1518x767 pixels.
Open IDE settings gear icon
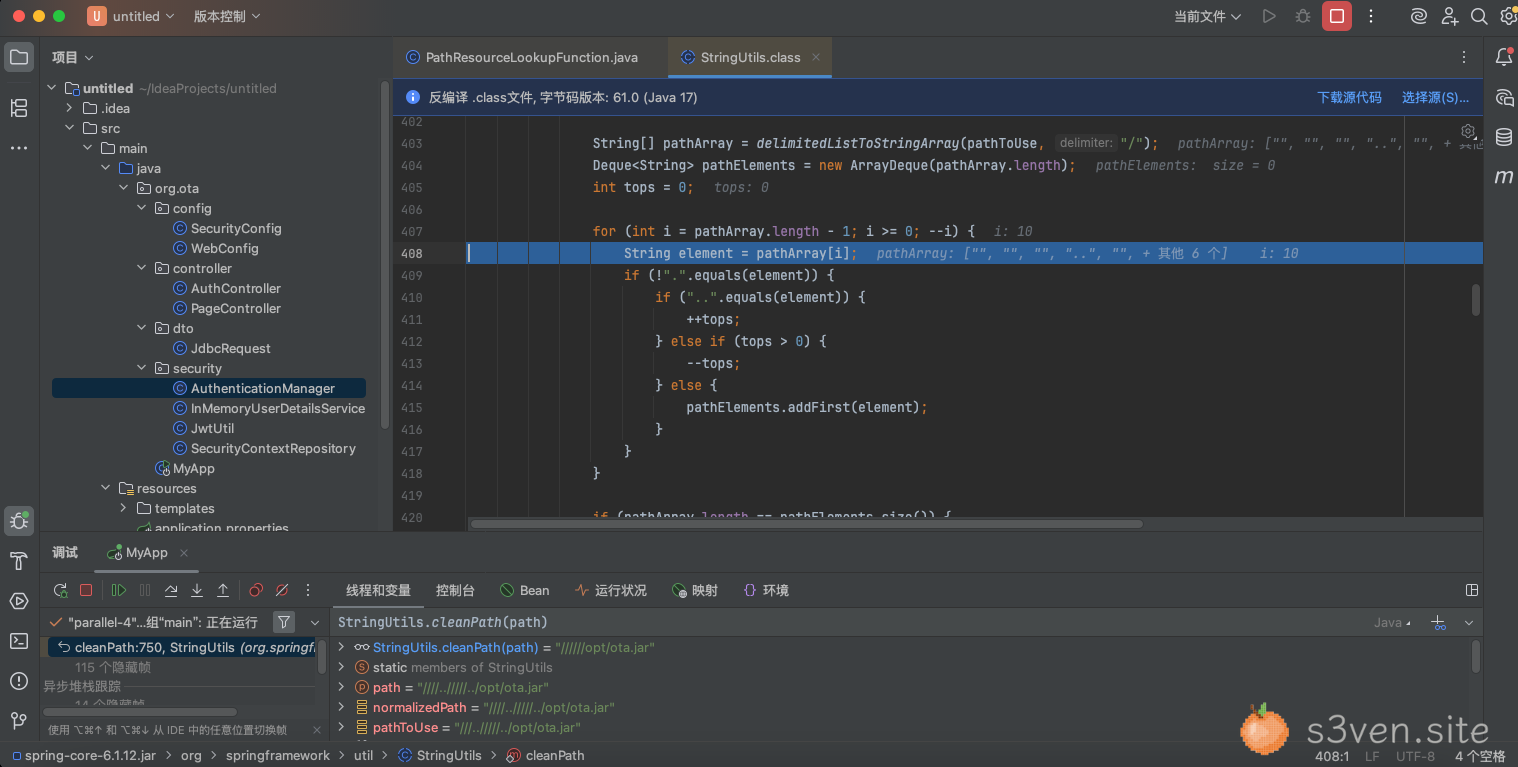click(x=1508, y=16)
